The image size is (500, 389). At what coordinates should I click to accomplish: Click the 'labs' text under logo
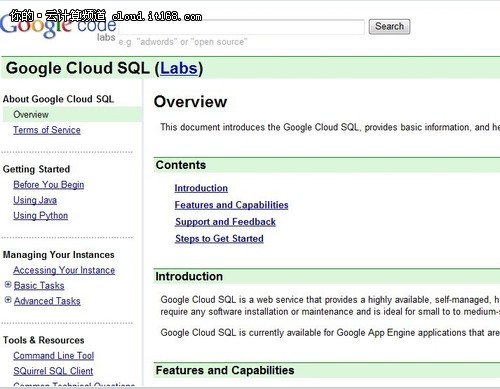[x=106, y=37]
